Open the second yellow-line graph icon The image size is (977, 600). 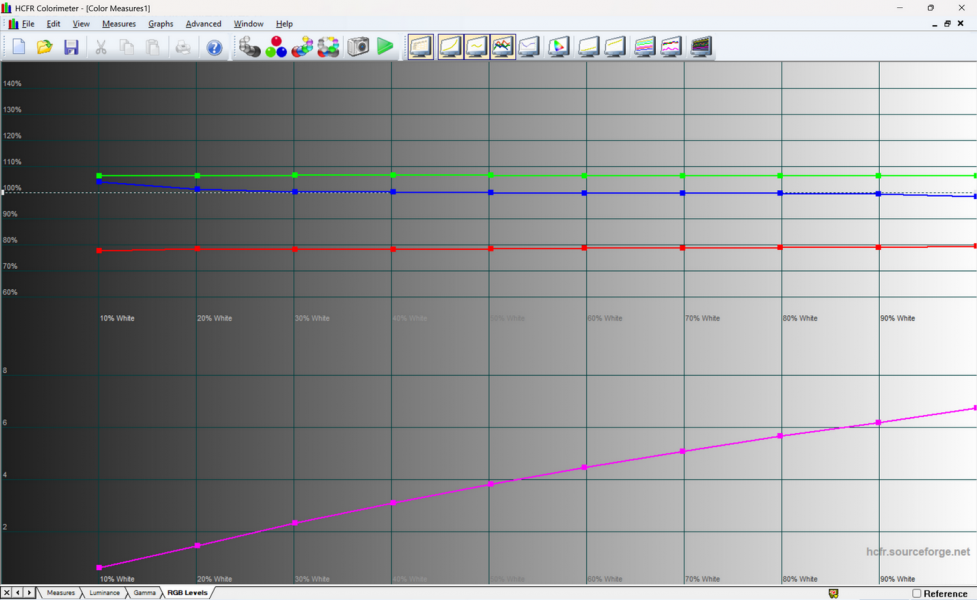coord(614,47)
